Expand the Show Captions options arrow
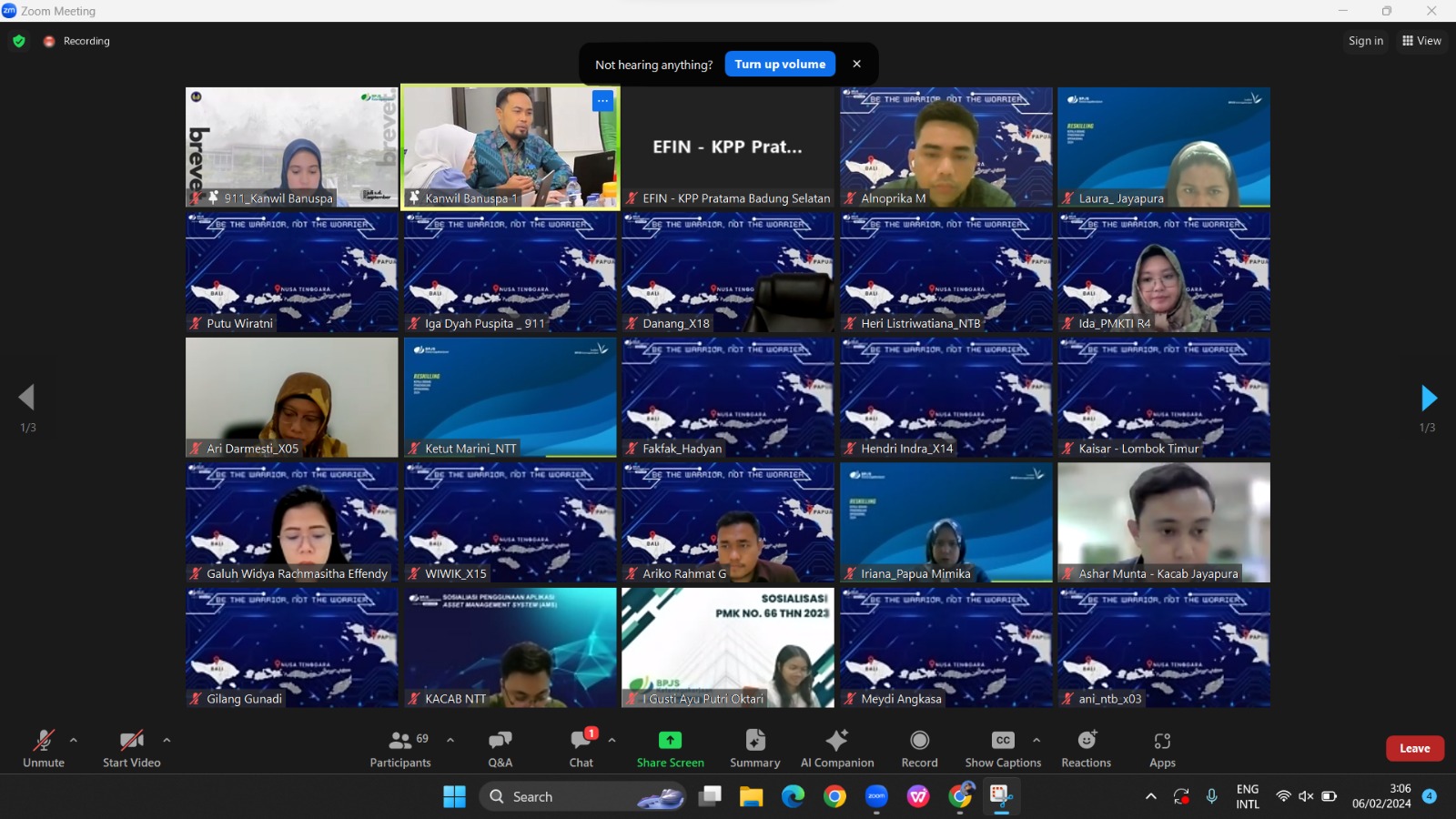The image size is (1456, 819). [1036, 740]
